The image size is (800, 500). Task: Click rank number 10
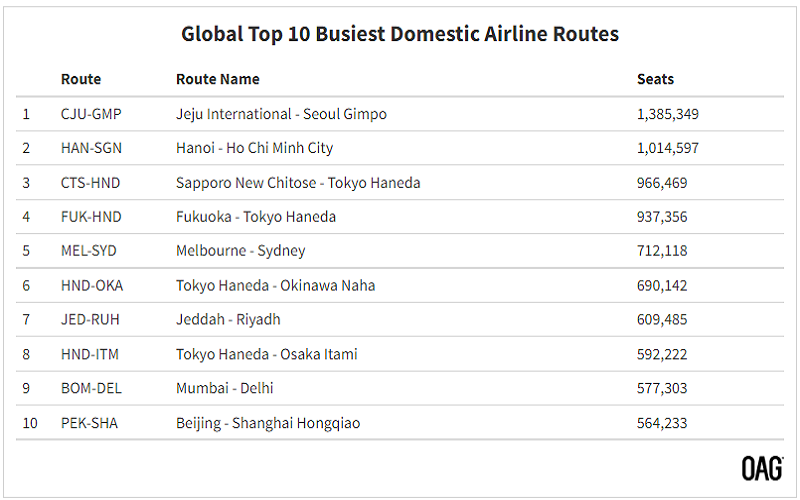tap(30, 423)
